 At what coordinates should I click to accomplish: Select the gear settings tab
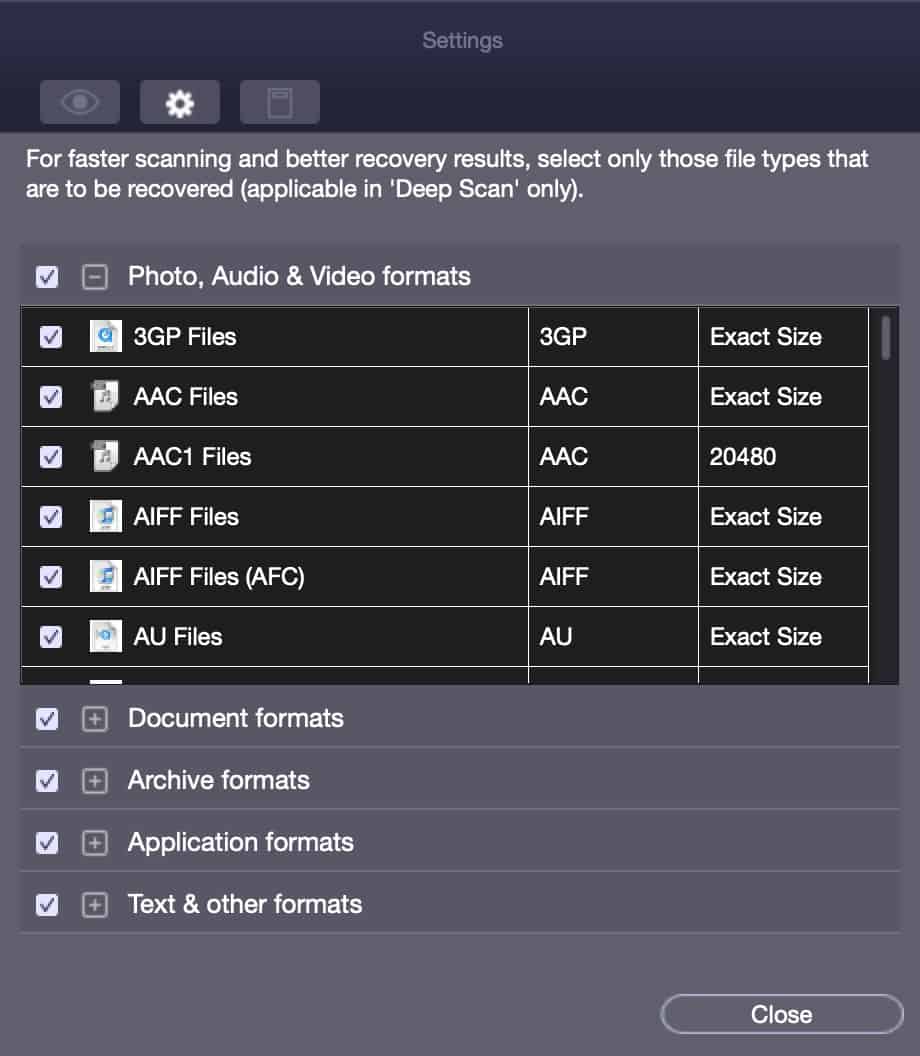pyautogui.click(x=180, y=102)
